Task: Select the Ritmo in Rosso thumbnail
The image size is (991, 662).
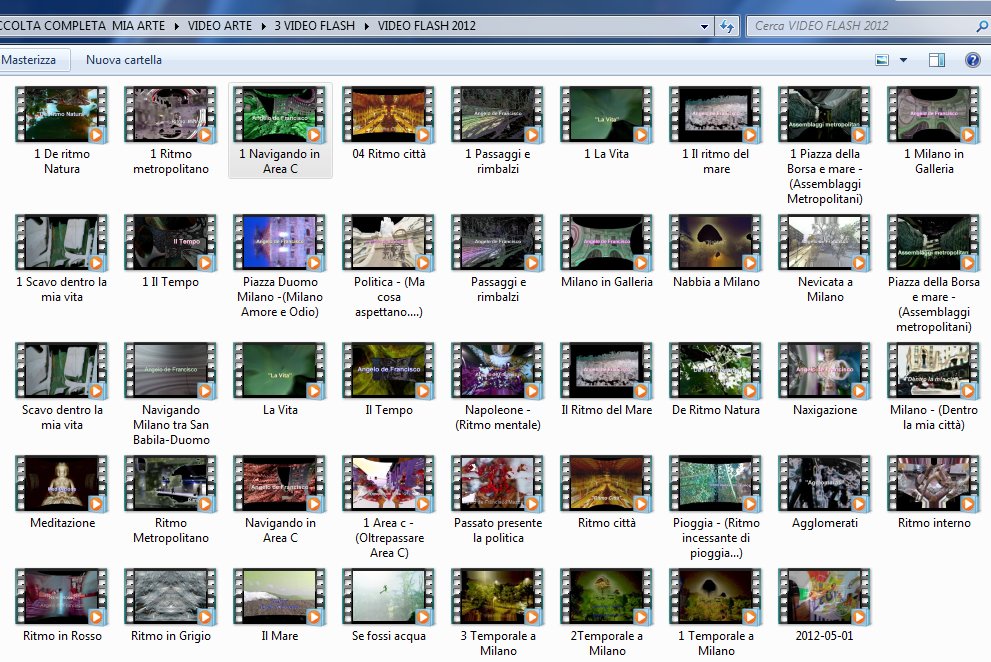Action: coord(62,597)
